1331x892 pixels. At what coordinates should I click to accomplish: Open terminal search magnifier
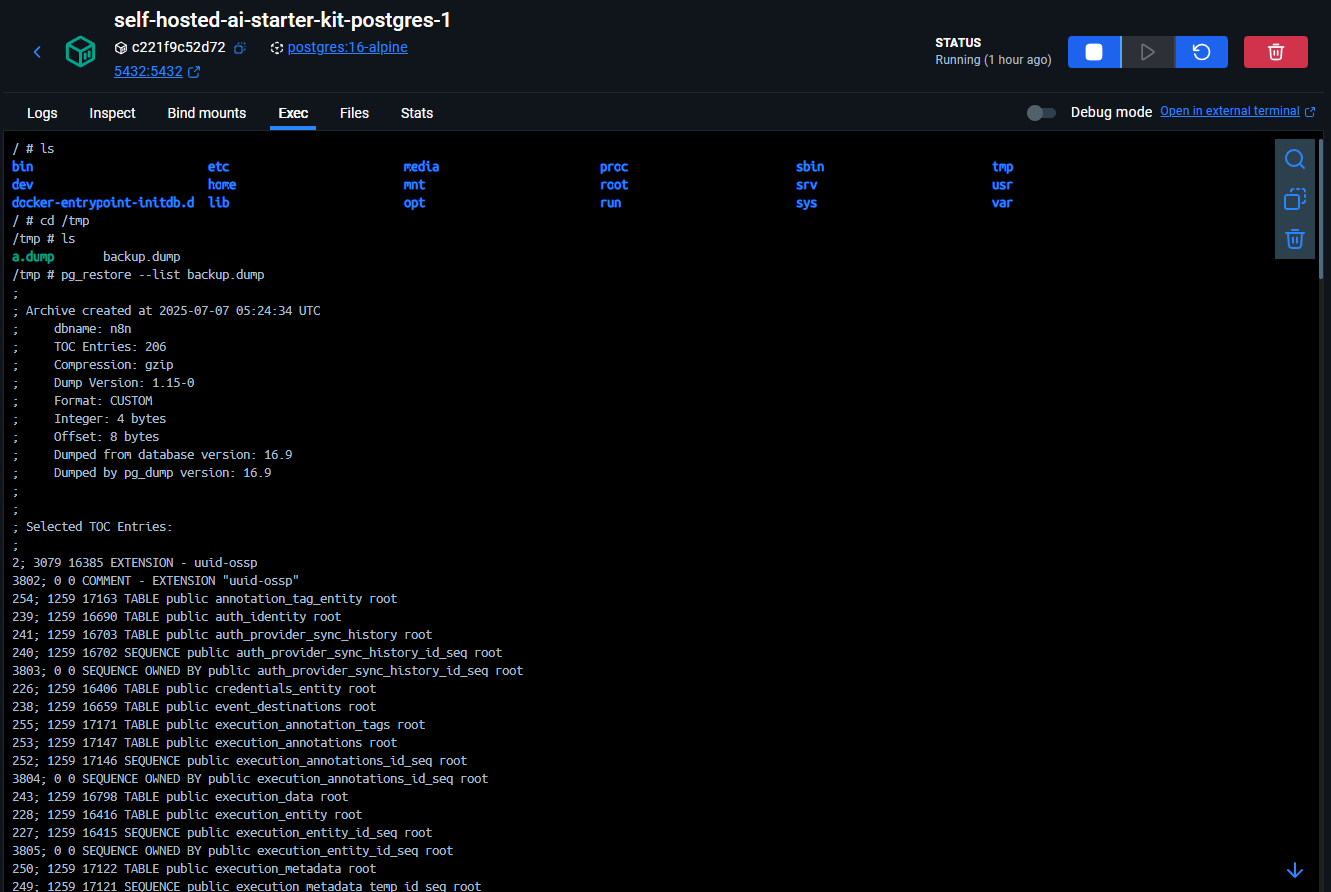(x=1295, y=160)
